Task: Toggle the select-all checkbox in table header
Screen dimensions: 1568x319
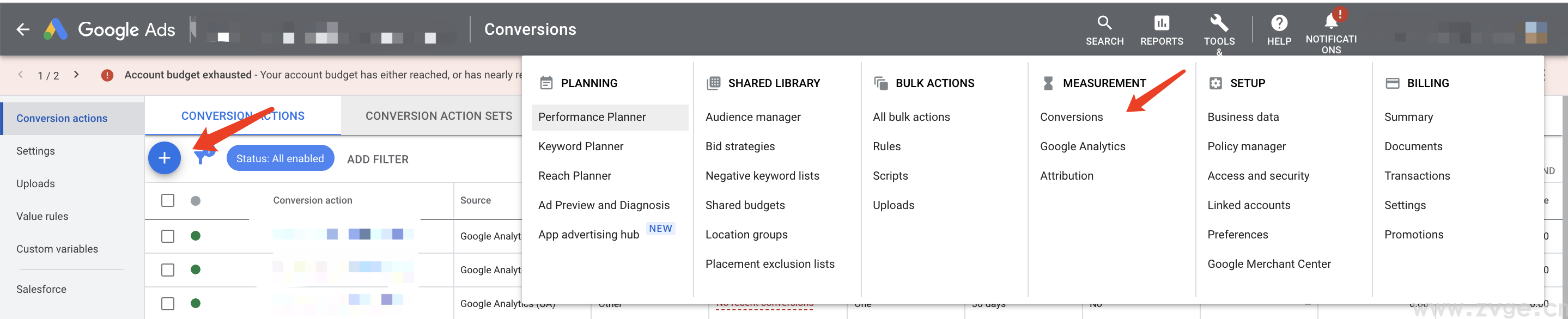Action: coord(168,200)
